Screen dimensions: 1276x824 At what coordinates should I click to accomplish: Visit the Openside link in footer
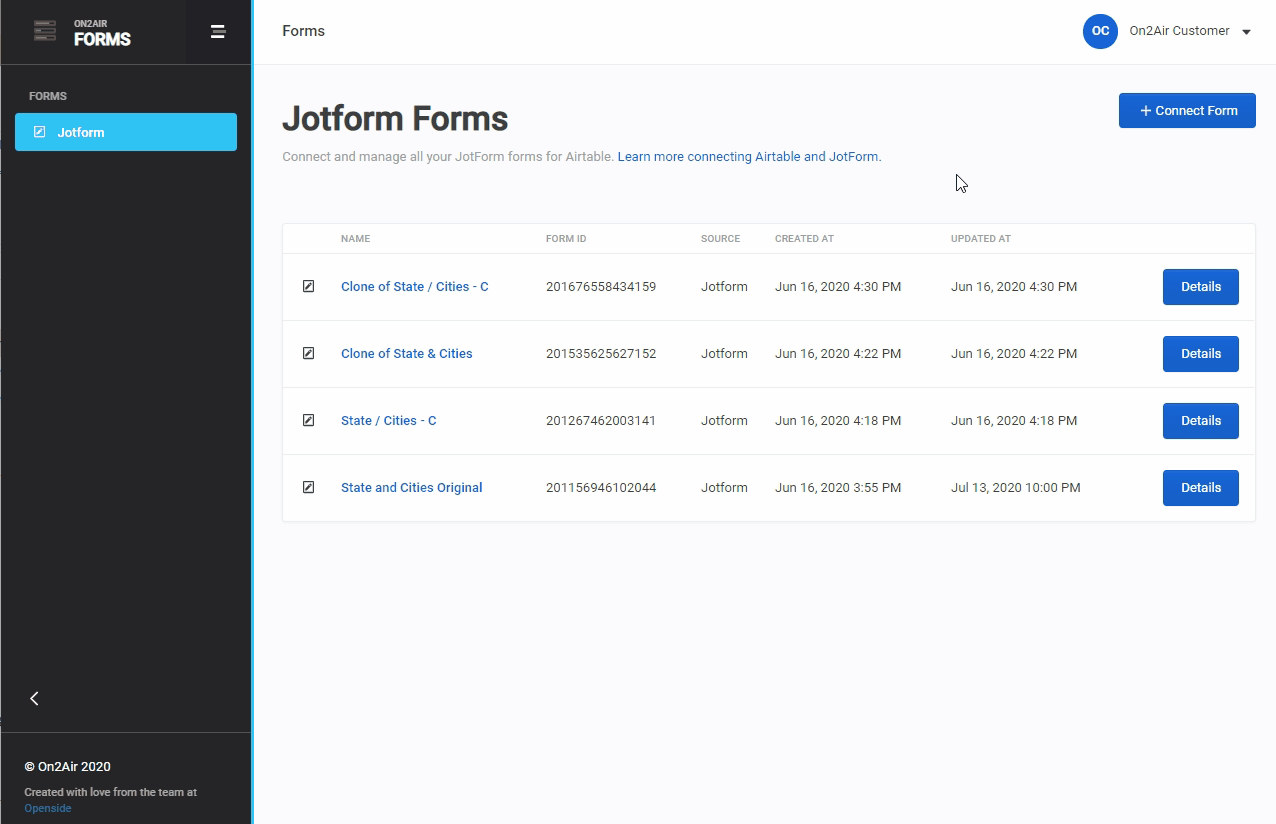(x=48, y=808)
